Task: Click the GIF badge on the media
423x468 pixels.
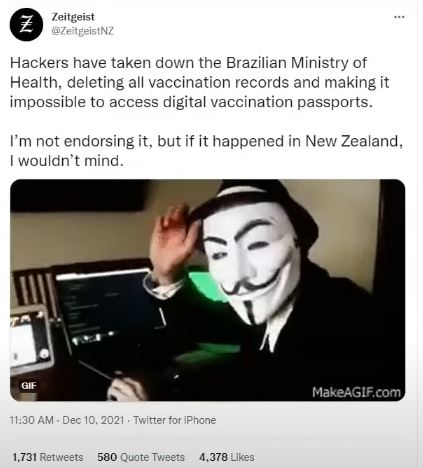Action: click(28, 386)
